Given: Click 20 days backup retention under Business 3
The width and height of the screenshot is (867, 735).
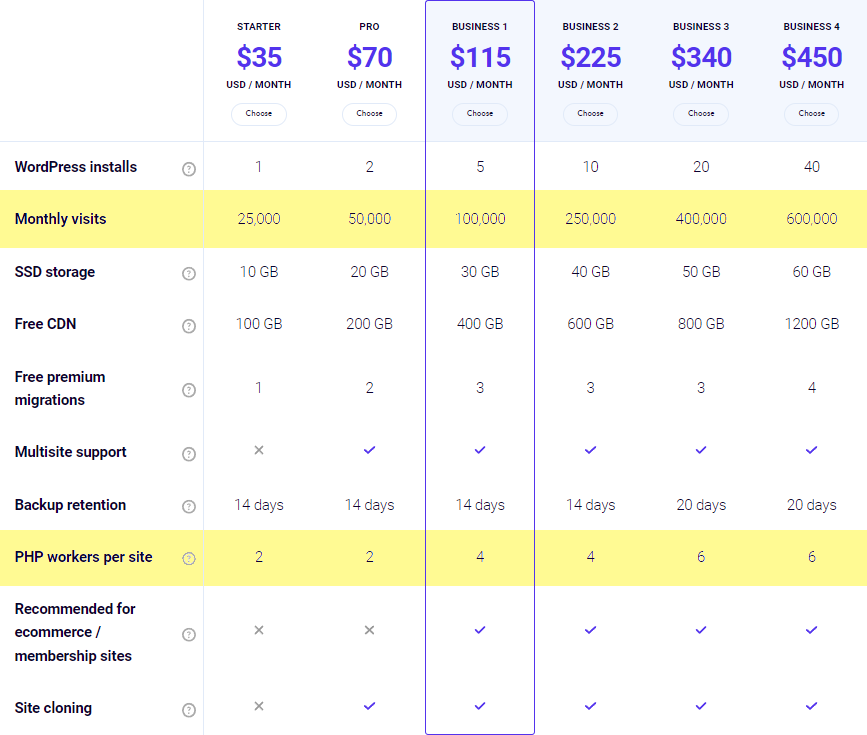Looking at the screenshot, I should pyautogui.click(x=701, y=505).
